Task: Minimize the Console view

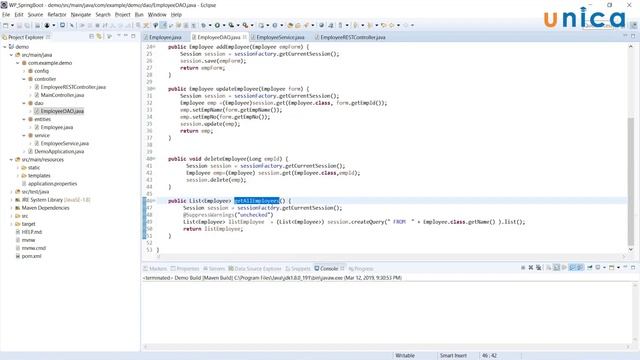Action: pyautogui.click(x=625, y=267)
